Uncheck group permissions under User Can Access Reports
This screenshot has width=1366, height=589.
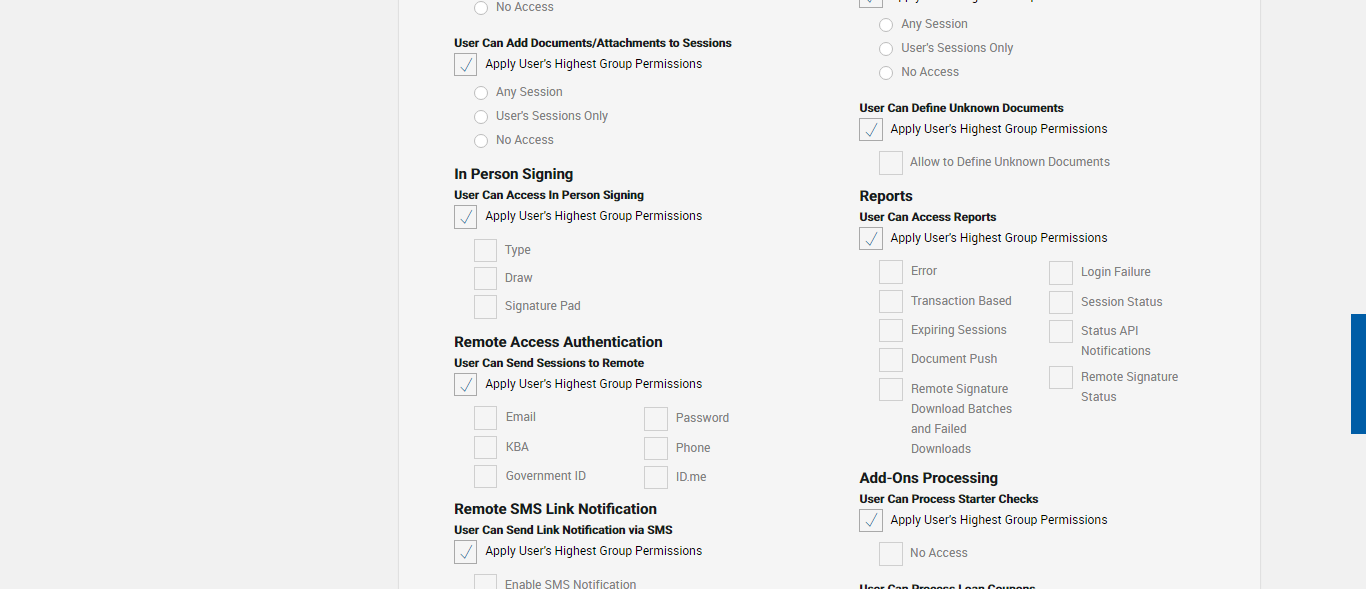click(871, 238)
